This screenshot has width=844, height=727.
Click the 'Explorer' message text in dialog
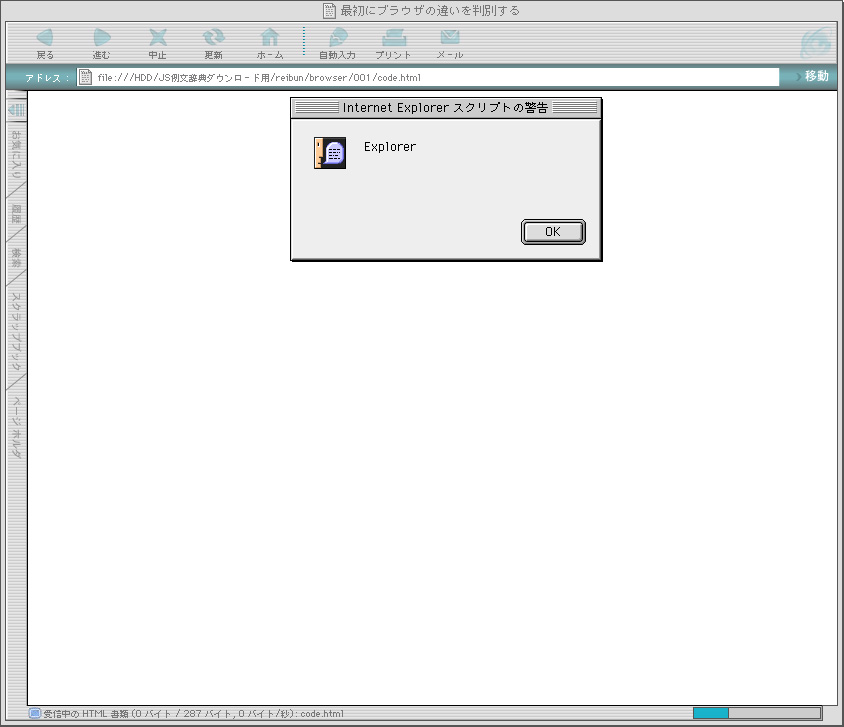click(390, 147)
